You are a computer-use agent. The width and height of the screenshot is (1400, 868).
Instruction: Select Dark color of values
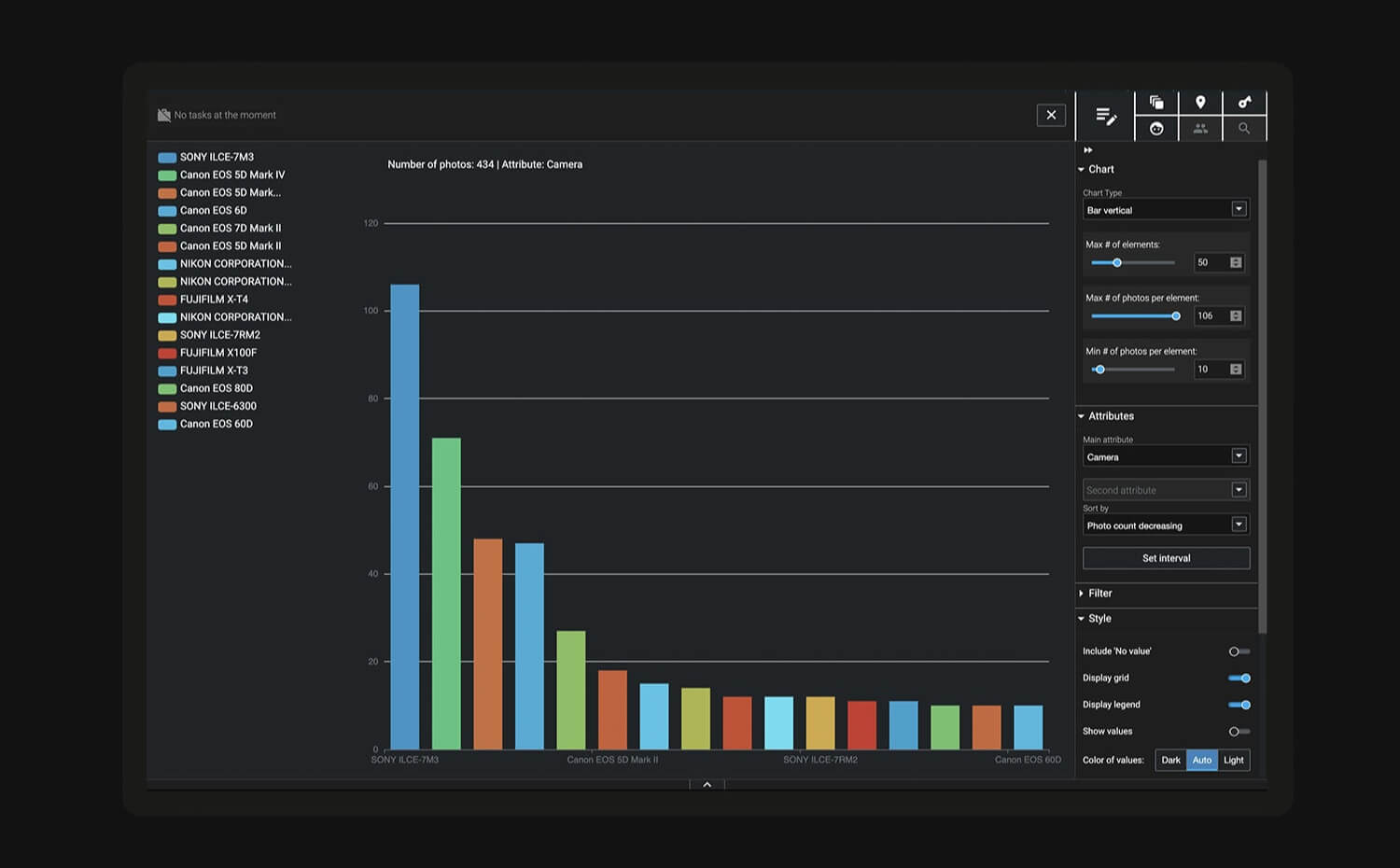tap(1170, 760)
